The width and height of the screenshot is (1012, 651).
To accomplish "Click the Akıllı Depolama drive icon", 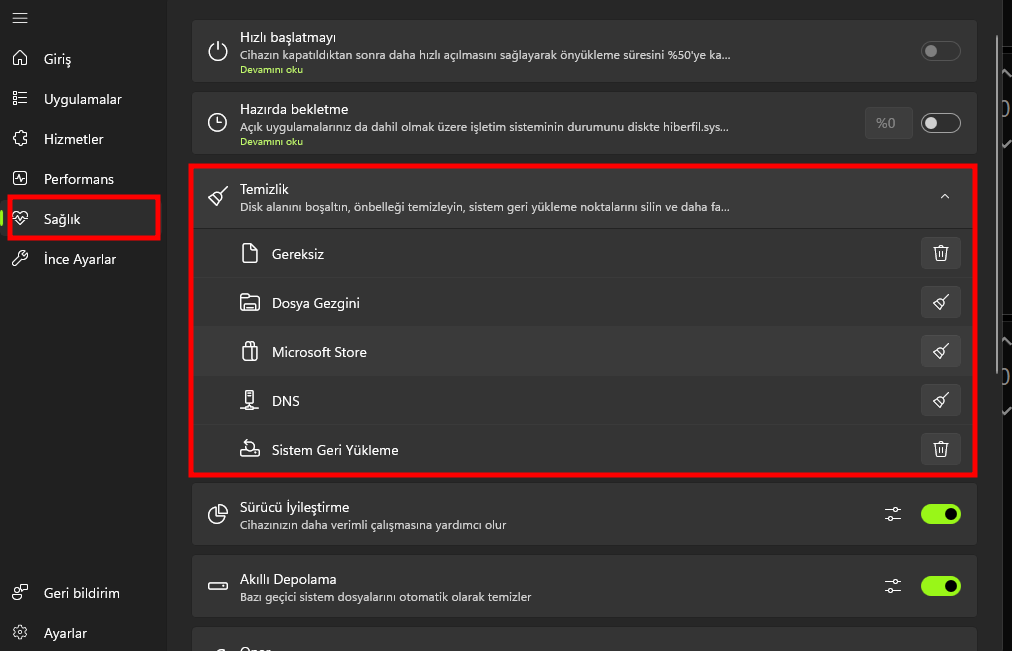I will coord(218,586).
